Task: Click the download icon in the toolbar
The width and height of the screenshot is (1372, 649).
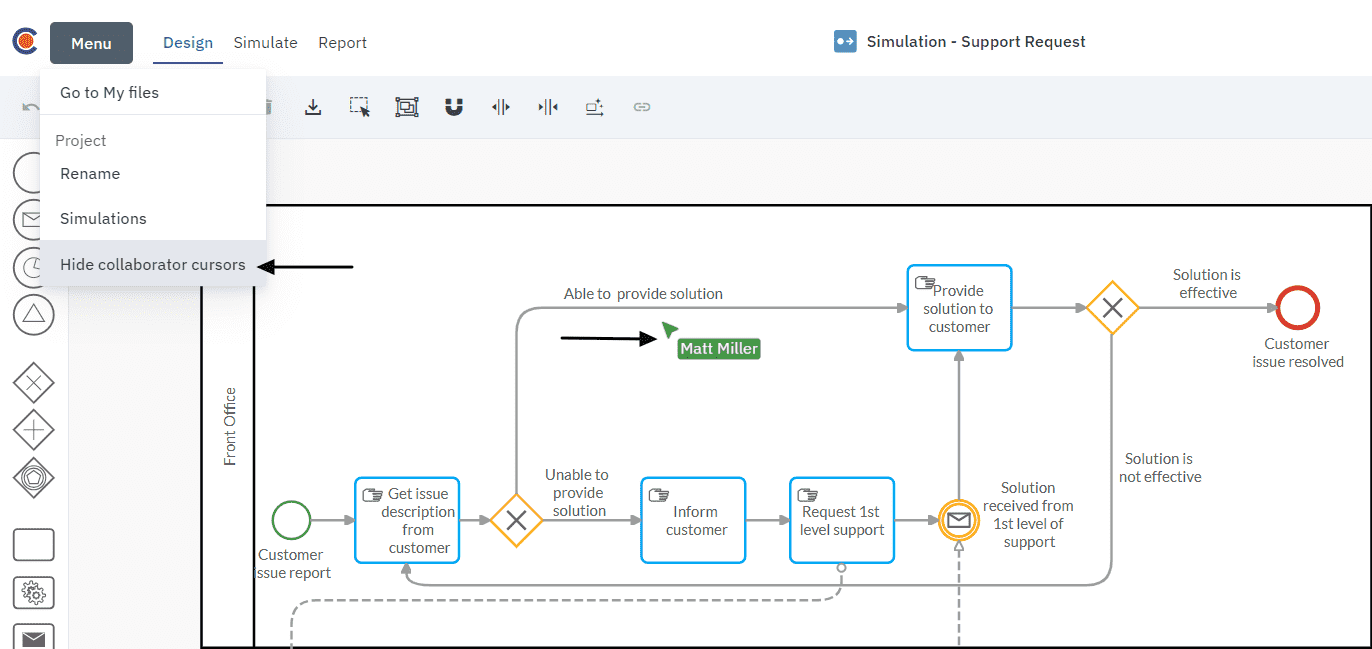Action: tap(313, 107)
